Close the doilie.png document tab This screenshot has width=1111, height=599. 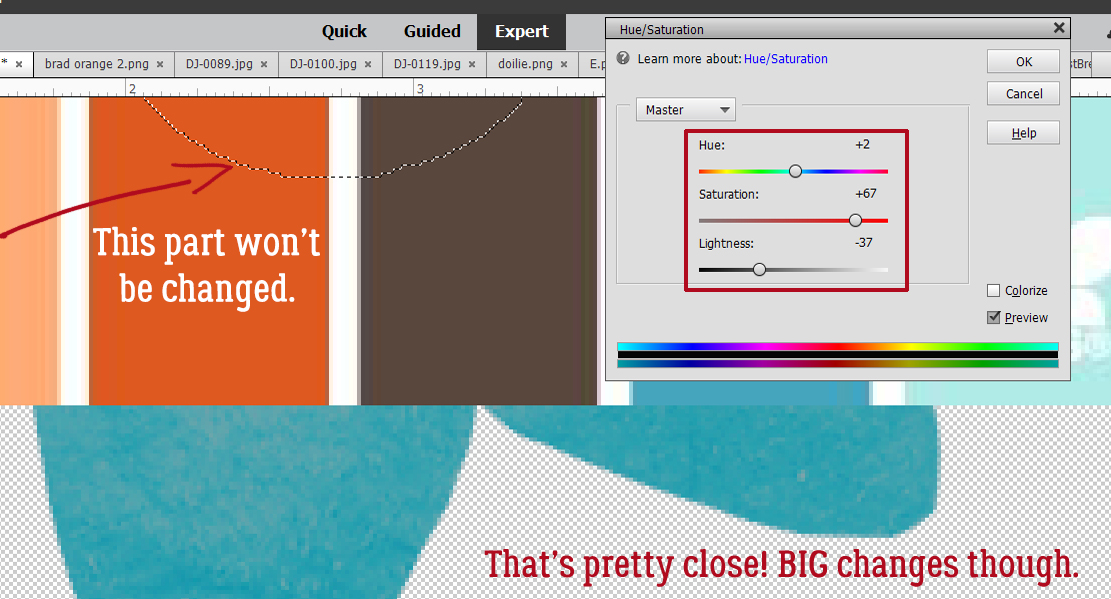(564, 65)
